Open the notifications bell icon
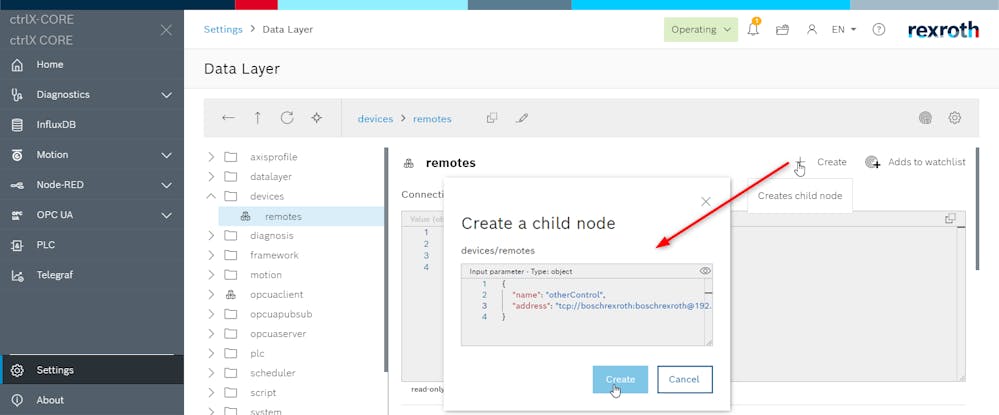Image resolution: width=999 pixels, height=415 pixels. [x=753, y=29]
